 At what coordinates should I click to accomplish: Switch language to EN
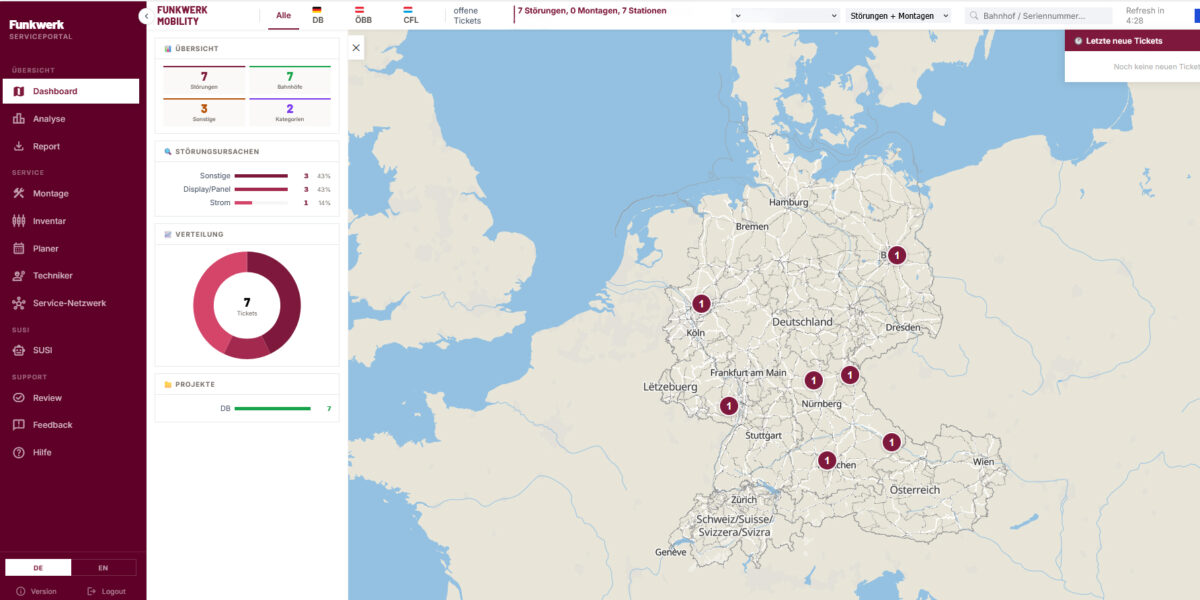click(103, 567)
